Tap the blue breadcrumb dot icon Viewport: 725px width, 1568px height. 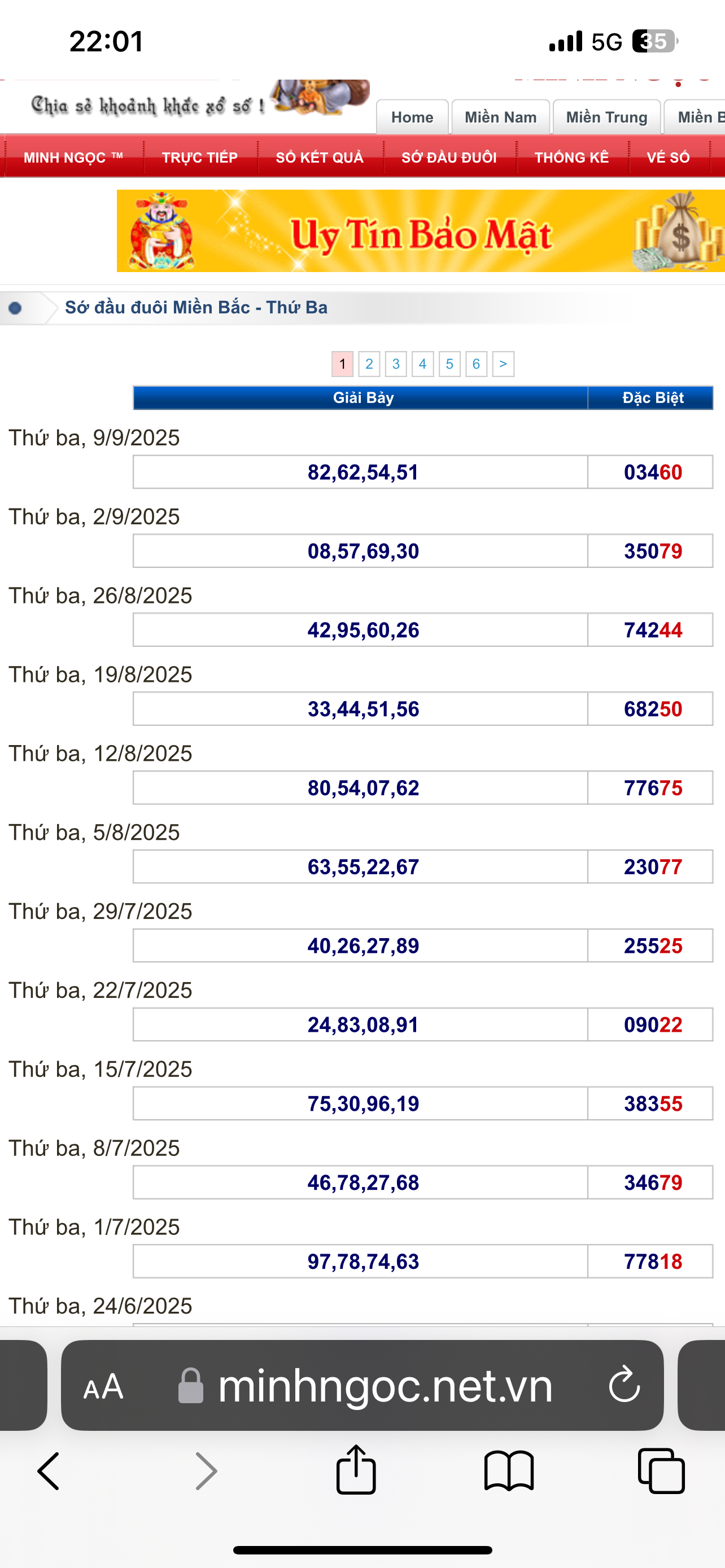(15, 308)
